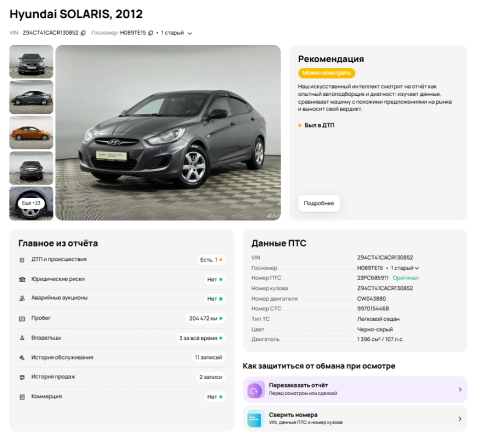The image size is (486, 447).
Task: Click the '3 за всё время' owners badge
Action: click(200, 338)
